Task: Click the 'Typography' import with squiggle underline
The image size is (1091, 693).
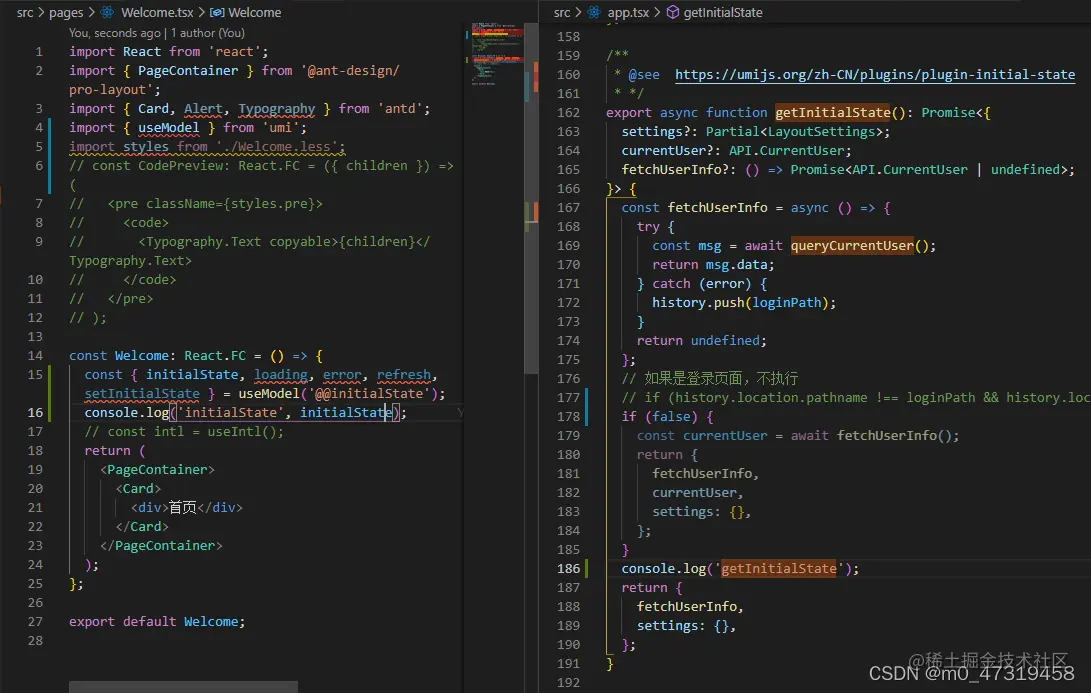Action: (277, 109)
